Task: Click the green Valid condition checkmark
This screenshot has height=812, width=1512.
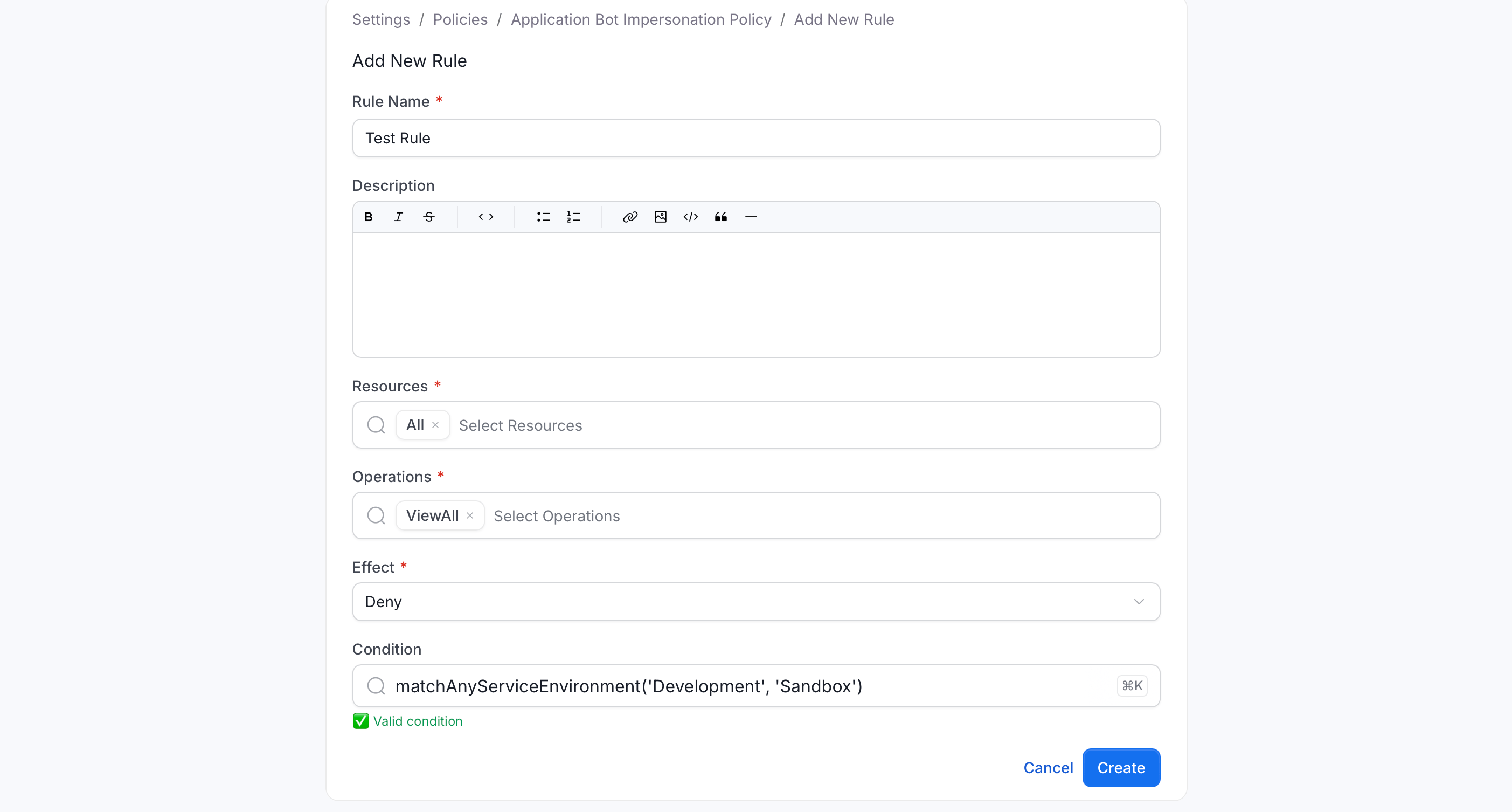Action: [x=360, y=721]
